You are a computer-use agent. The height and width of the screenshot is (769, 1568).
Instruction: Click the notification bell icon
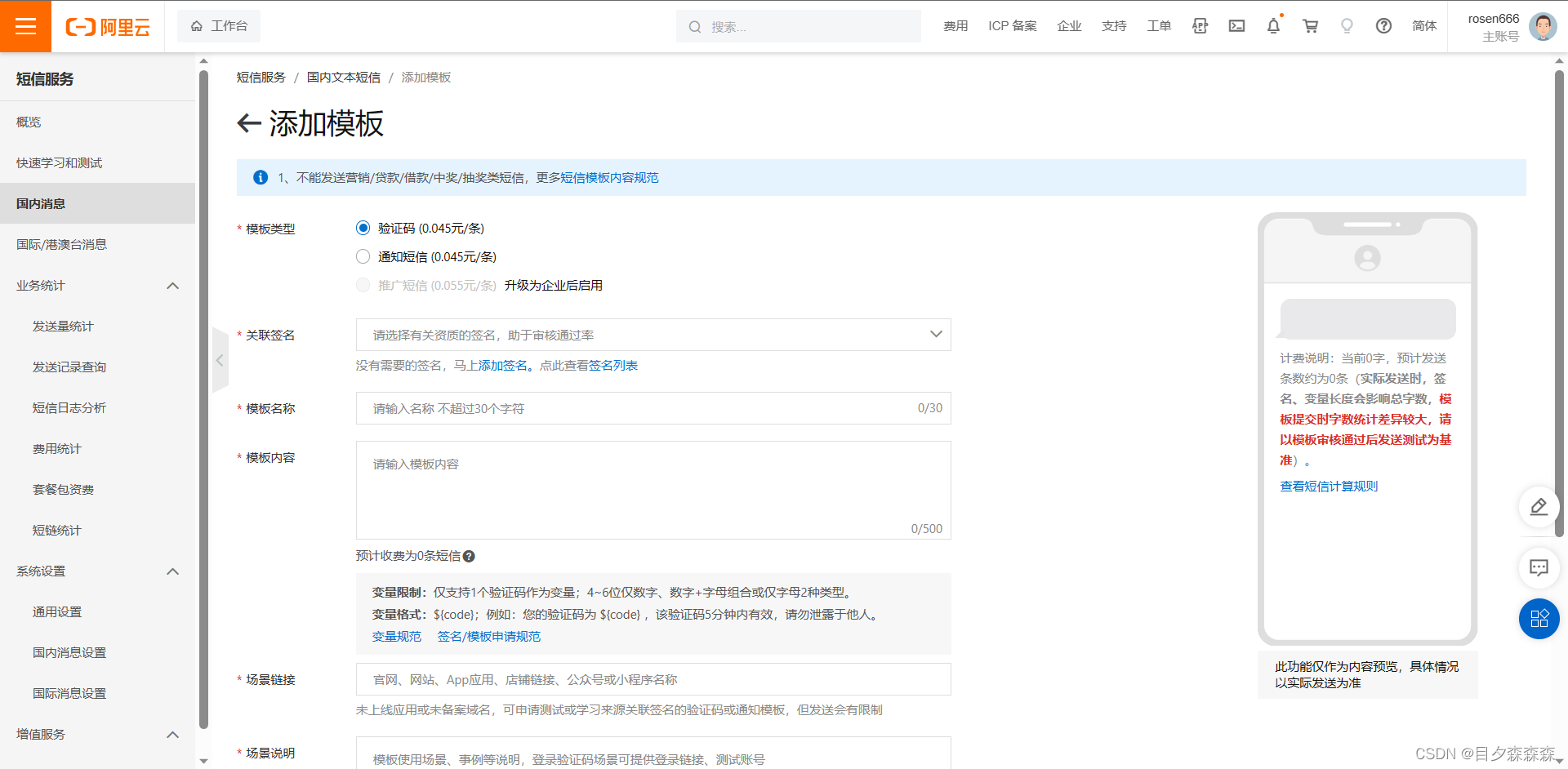pos(1272,26)
